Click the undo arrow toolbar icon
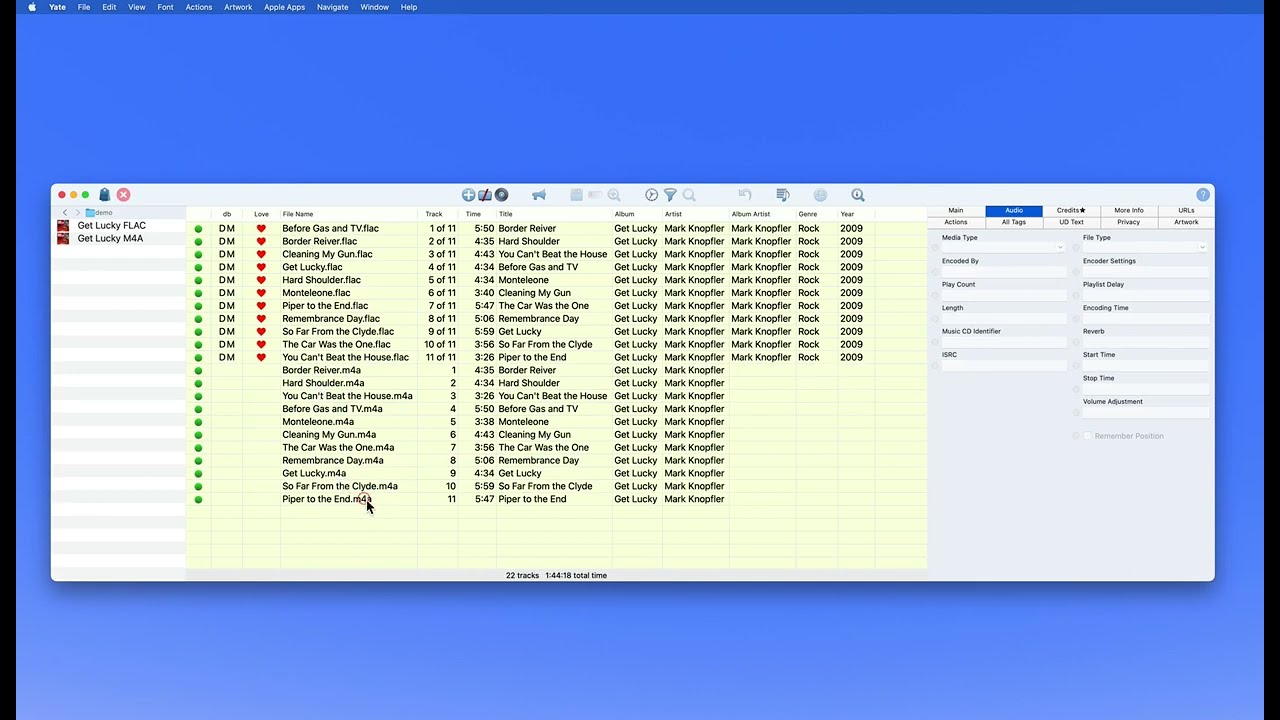 pyautogui.click(x=745, y=195)
